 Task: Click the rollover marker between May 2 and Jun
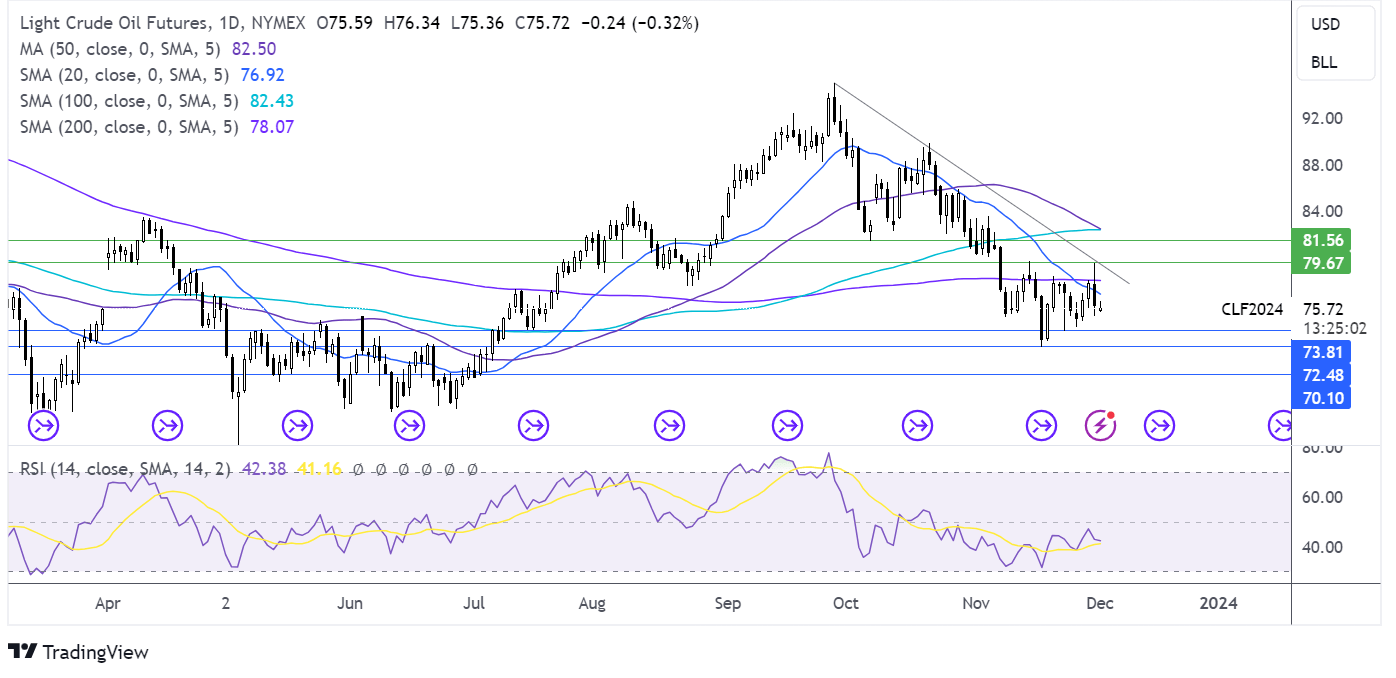click(x=297, y=427)
